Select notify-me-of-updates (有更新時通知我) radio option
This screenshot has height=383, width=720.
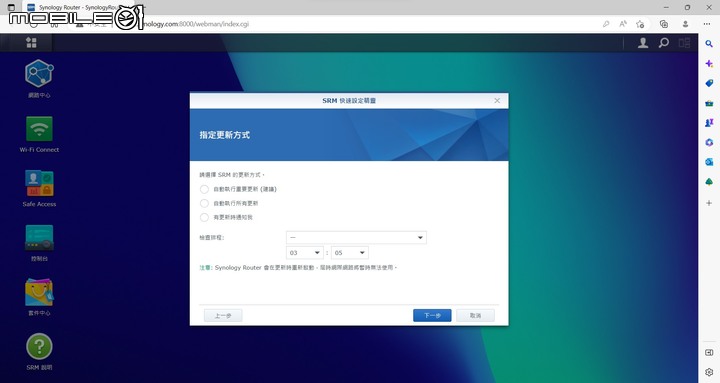pyautogui.click(x=204, y=217)
